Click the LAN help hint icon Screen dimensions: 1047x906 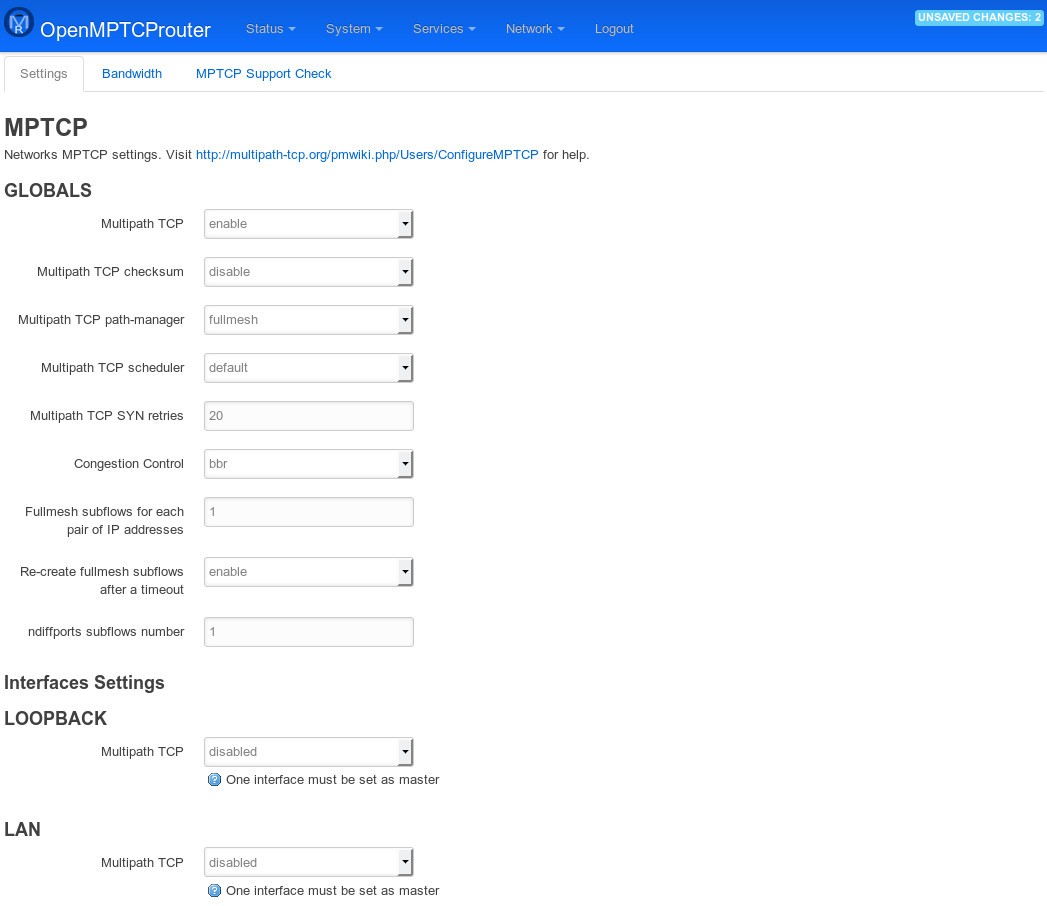coord(214,891)
